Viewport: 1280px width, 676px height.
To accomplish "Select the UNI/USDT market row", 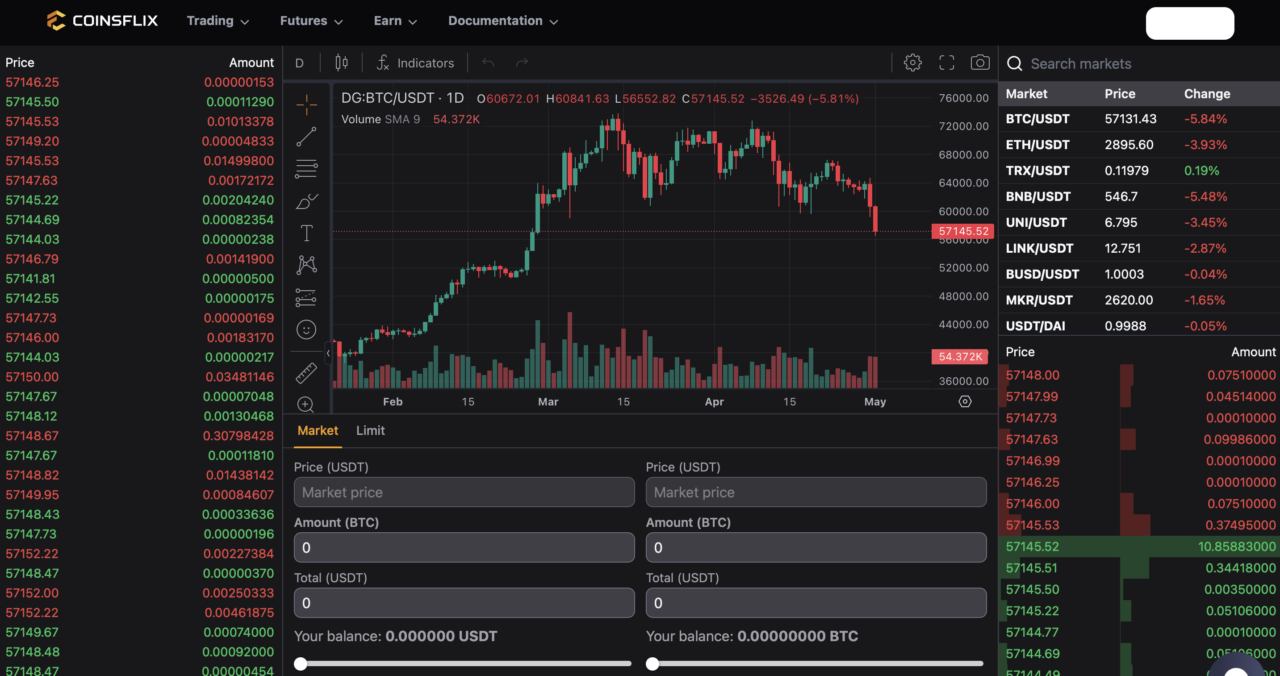I will (x=1139, y=223).
